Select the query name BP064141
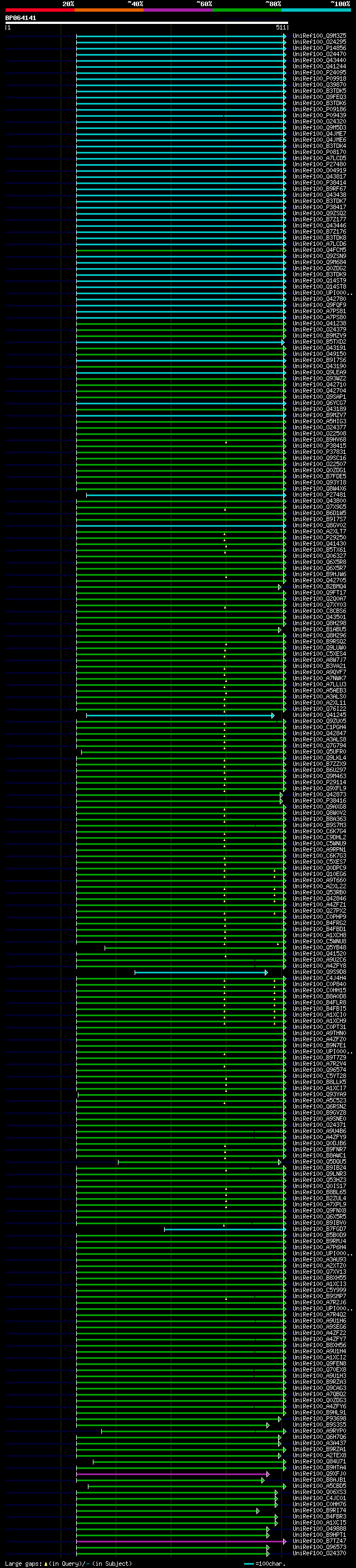Viewport: 356px width, 1568px height. [21, 18]
